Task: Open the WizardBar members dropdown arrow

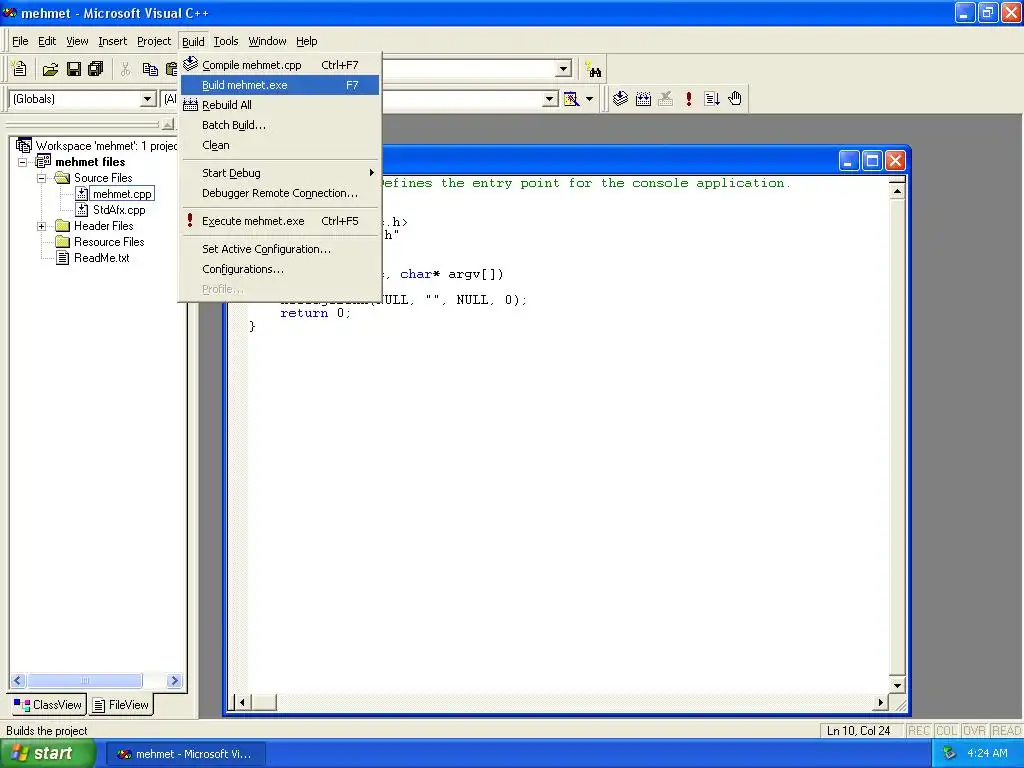Action: coord(551,99)
